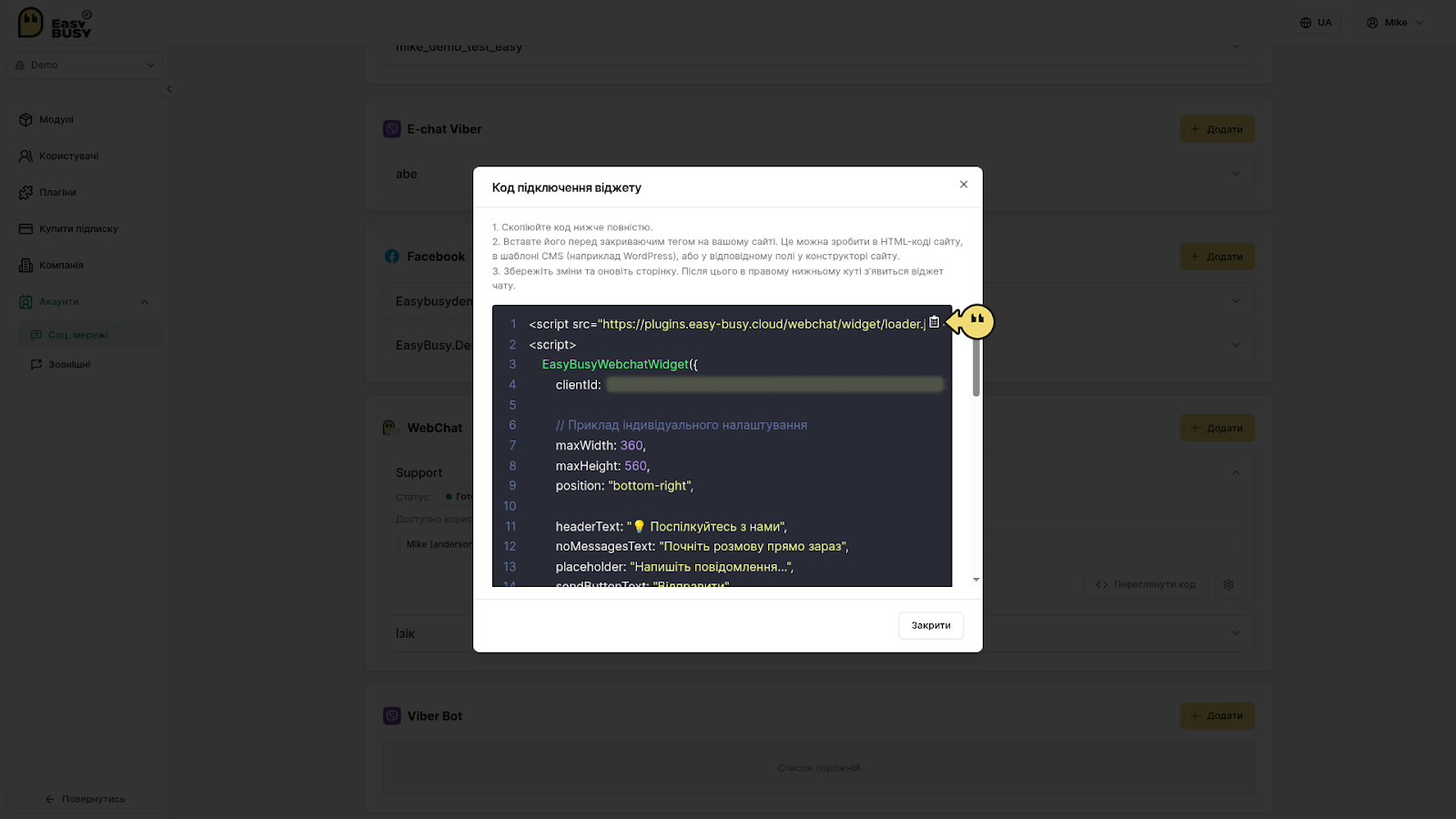
Task: Add a Facebook account with Додати
Action: [x=1217, y=257]
